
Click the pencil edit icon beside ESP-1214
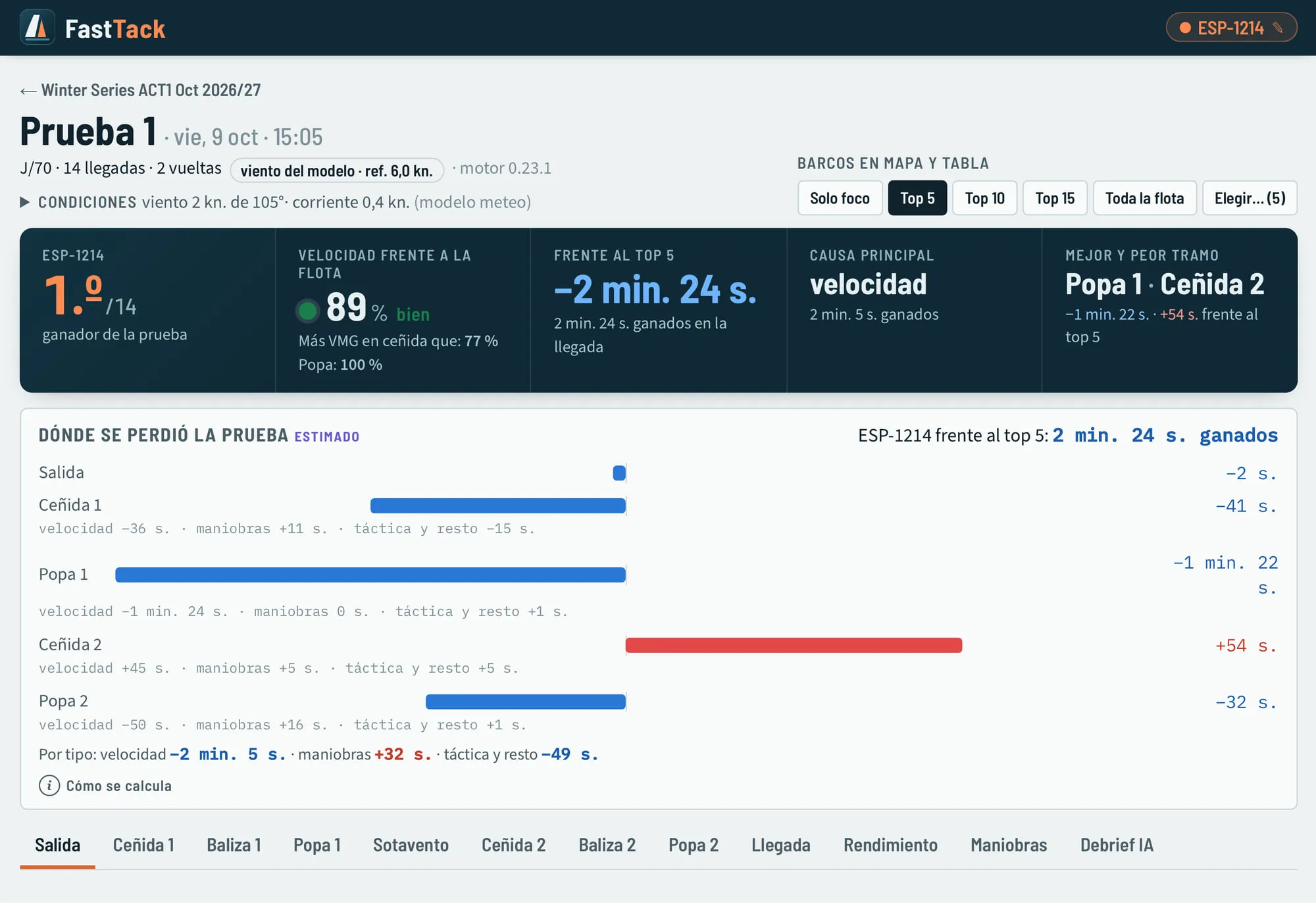1278,28
